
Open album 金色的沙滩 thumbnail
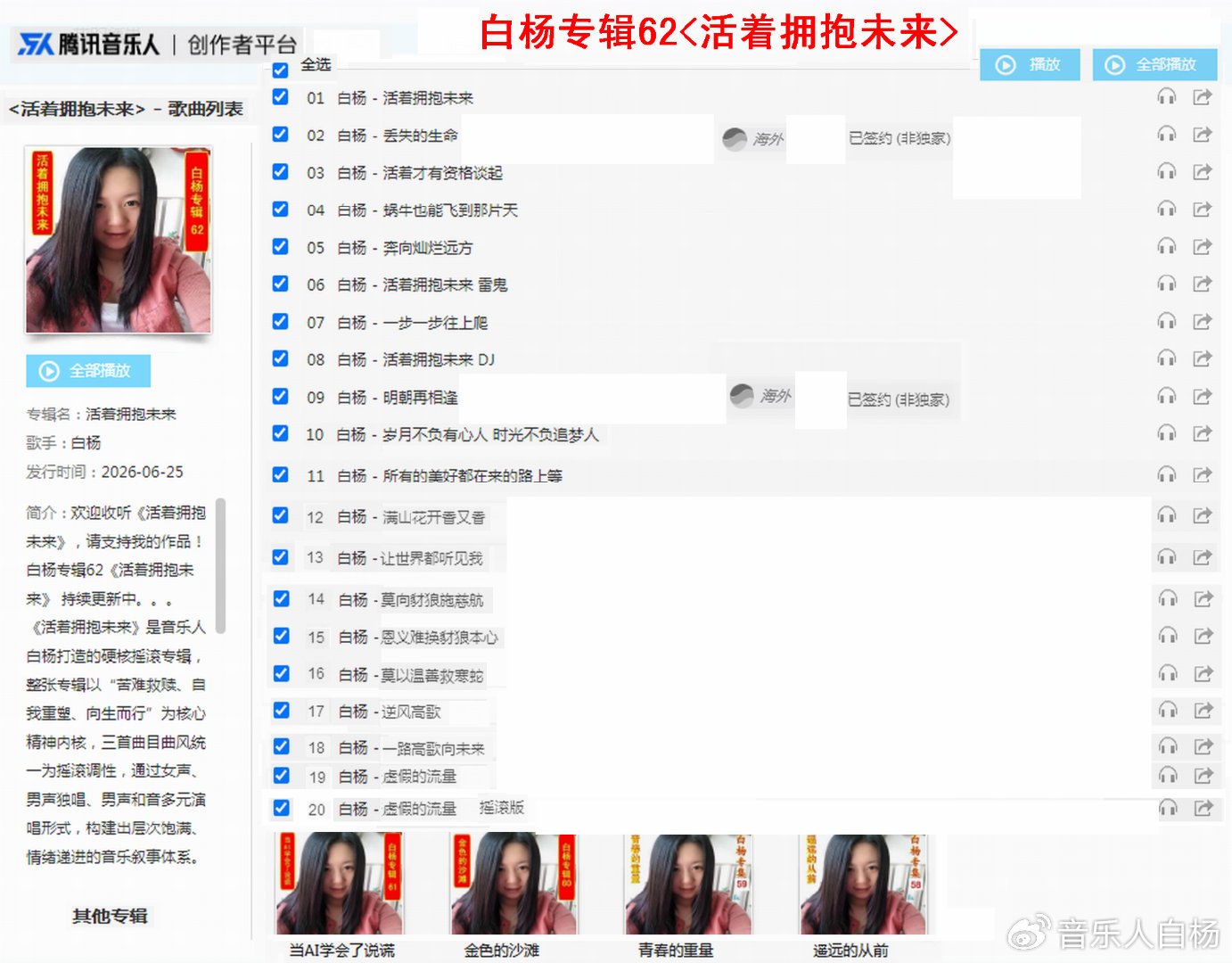(513, 883)
